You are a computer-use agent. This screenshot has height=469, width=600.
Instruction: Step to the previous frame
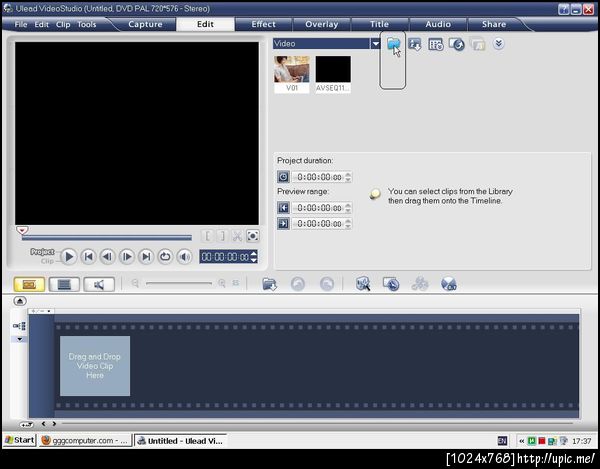point(108,256)
